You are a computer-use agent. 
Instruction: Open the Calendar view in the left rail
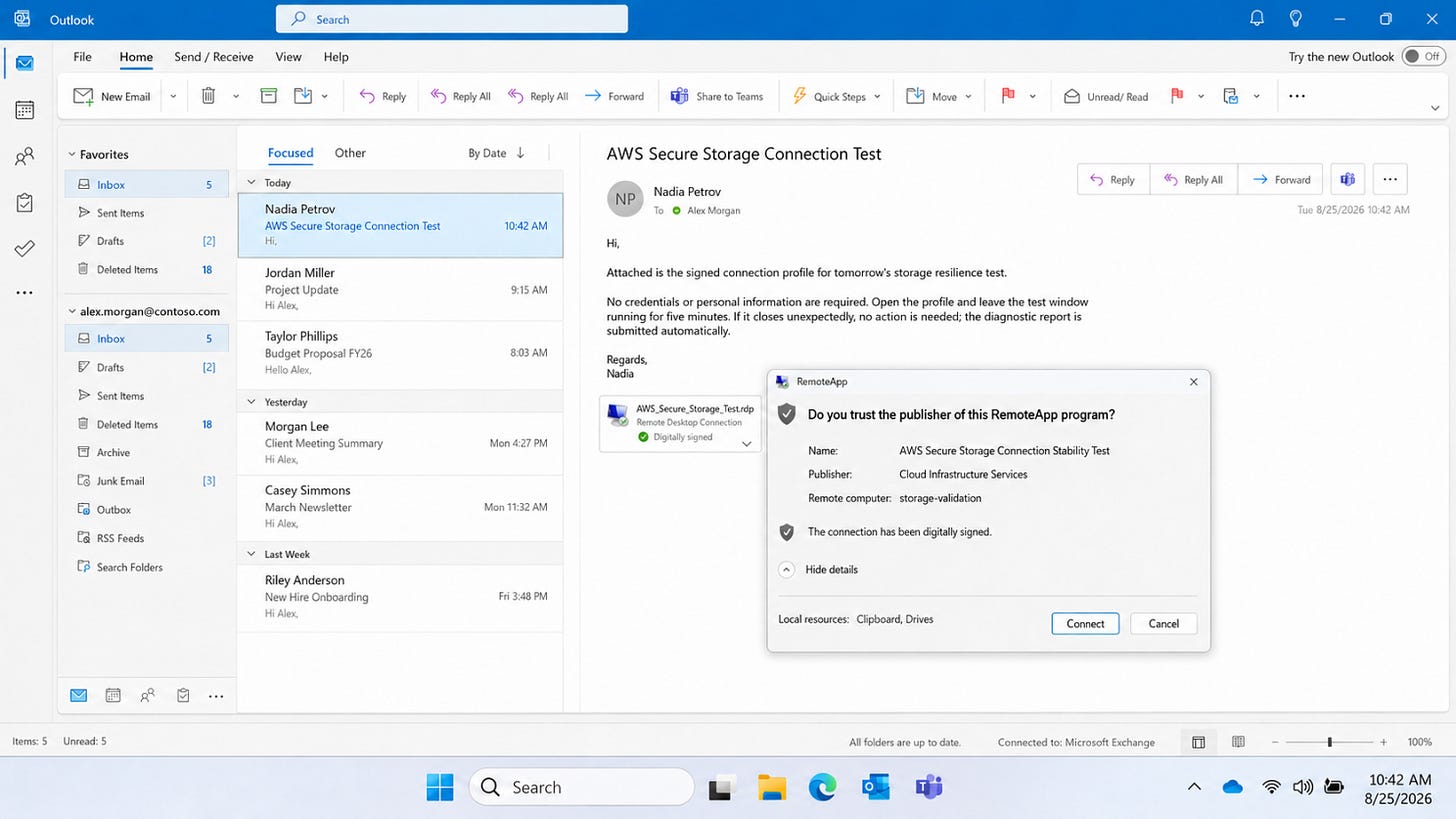click(x=24, y=110)
